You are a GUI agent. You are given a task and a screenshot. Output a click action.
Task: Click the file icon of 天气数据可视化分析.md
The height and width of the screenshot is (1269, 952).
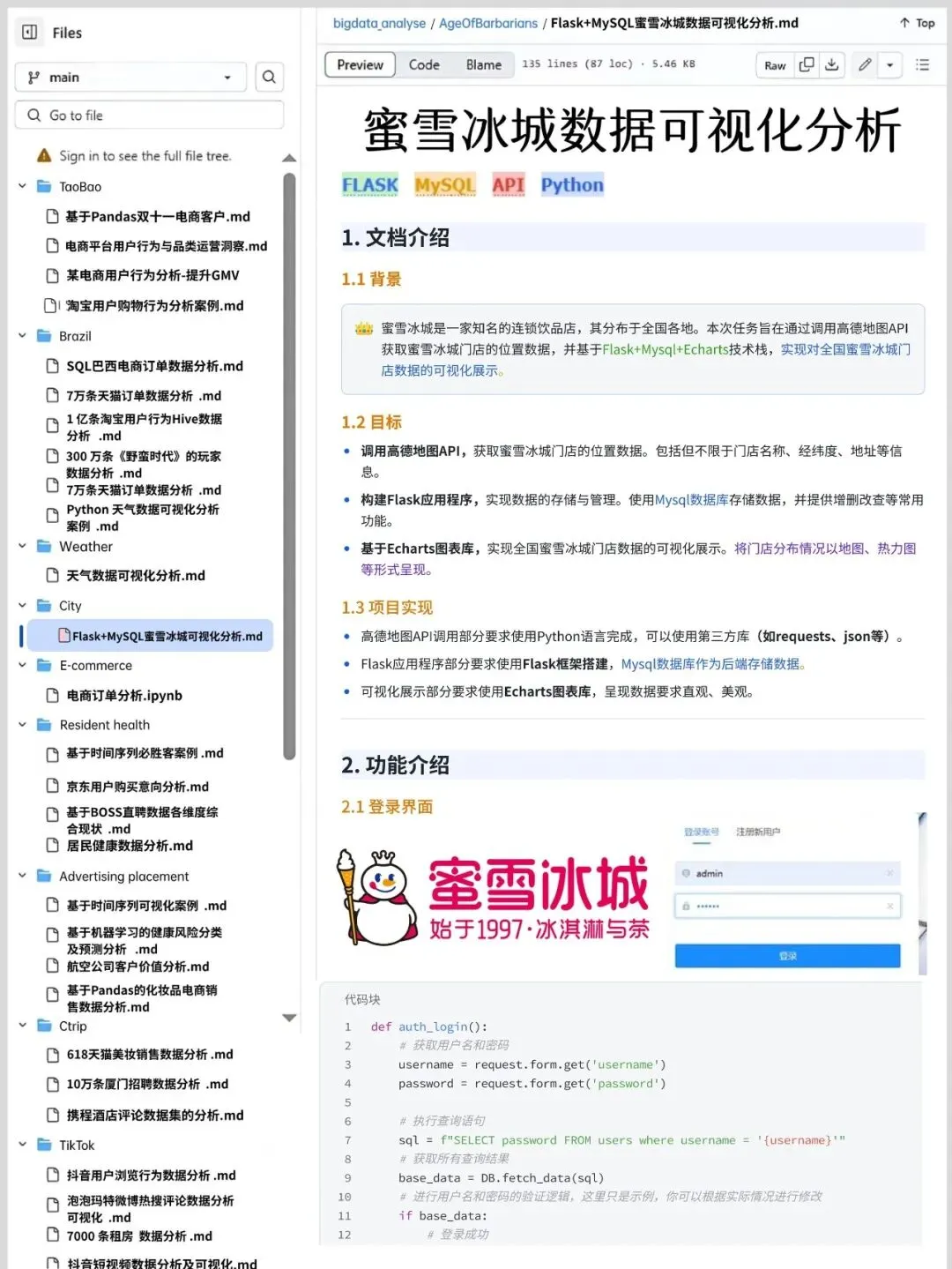click(53, 576)
